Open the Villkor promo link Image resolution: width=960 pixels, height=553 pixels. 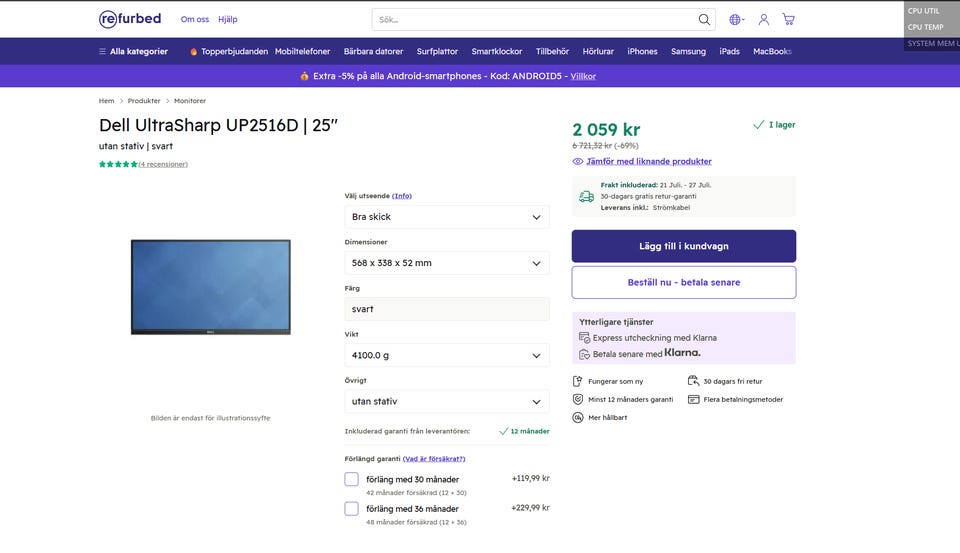[583, 76]
